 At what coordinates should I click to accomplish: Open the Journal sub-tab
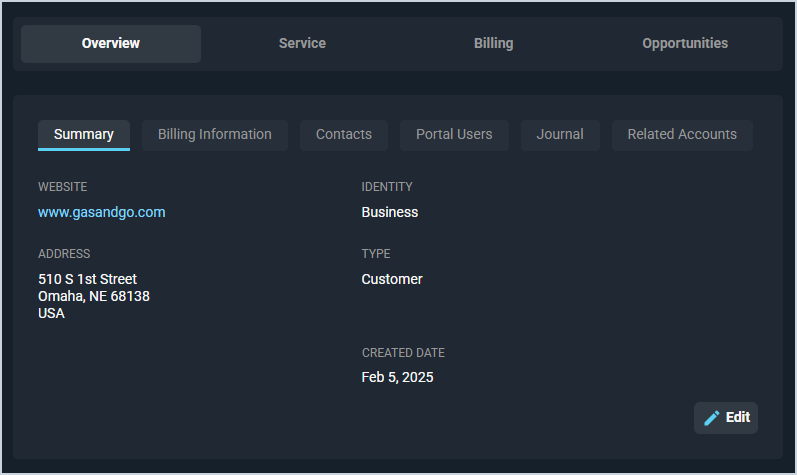(560, 134)
